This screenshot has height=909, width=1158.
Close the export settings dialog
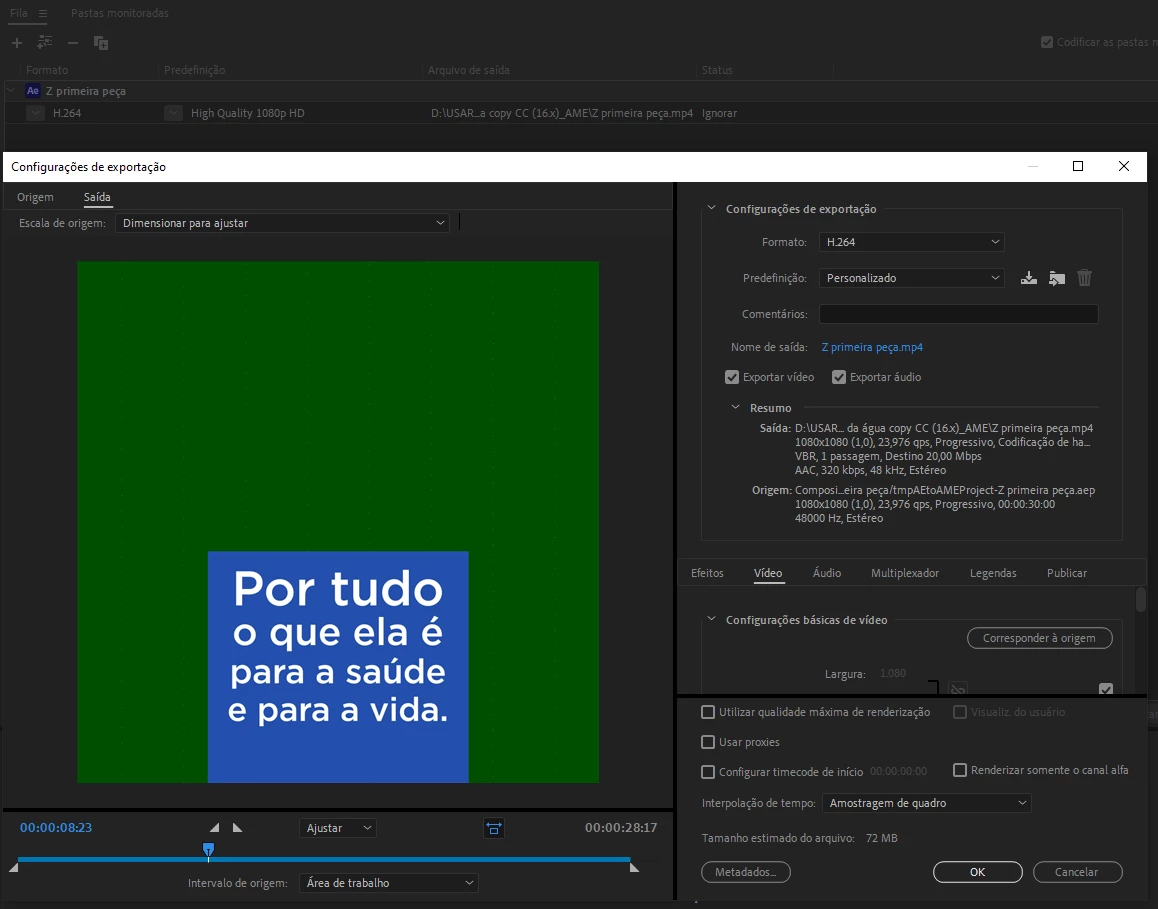point(1123,166)
